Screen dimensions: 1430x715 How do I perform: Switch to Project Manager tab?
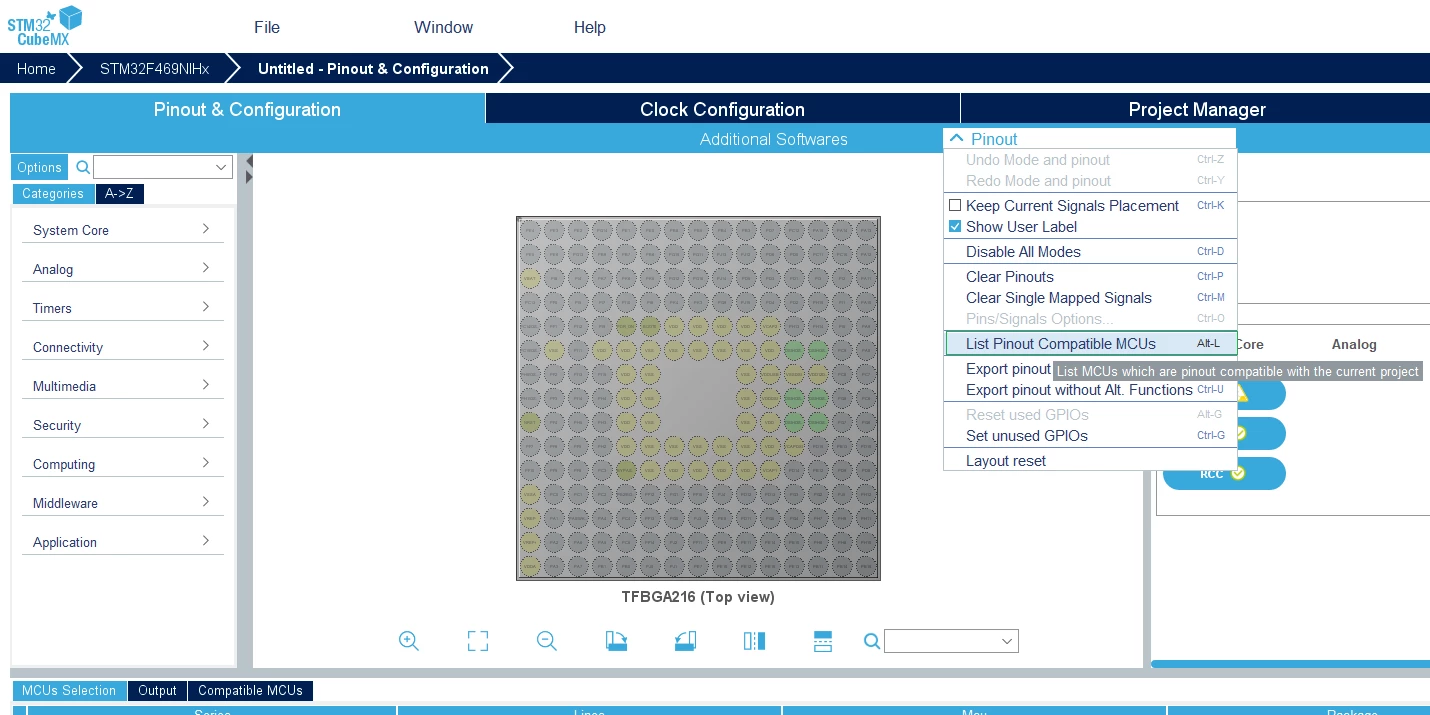click(1196, 109)
